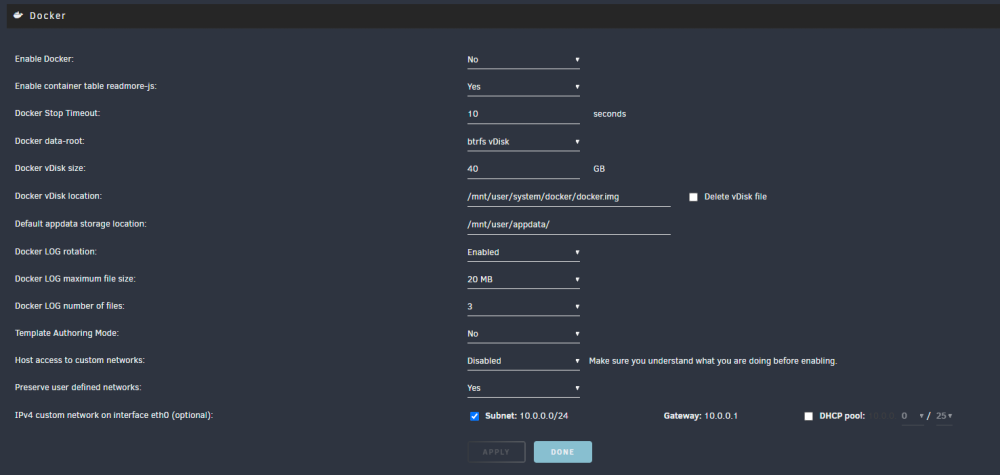Click Default appdata storage location field
1000x475 pixels.
point(569,224)
